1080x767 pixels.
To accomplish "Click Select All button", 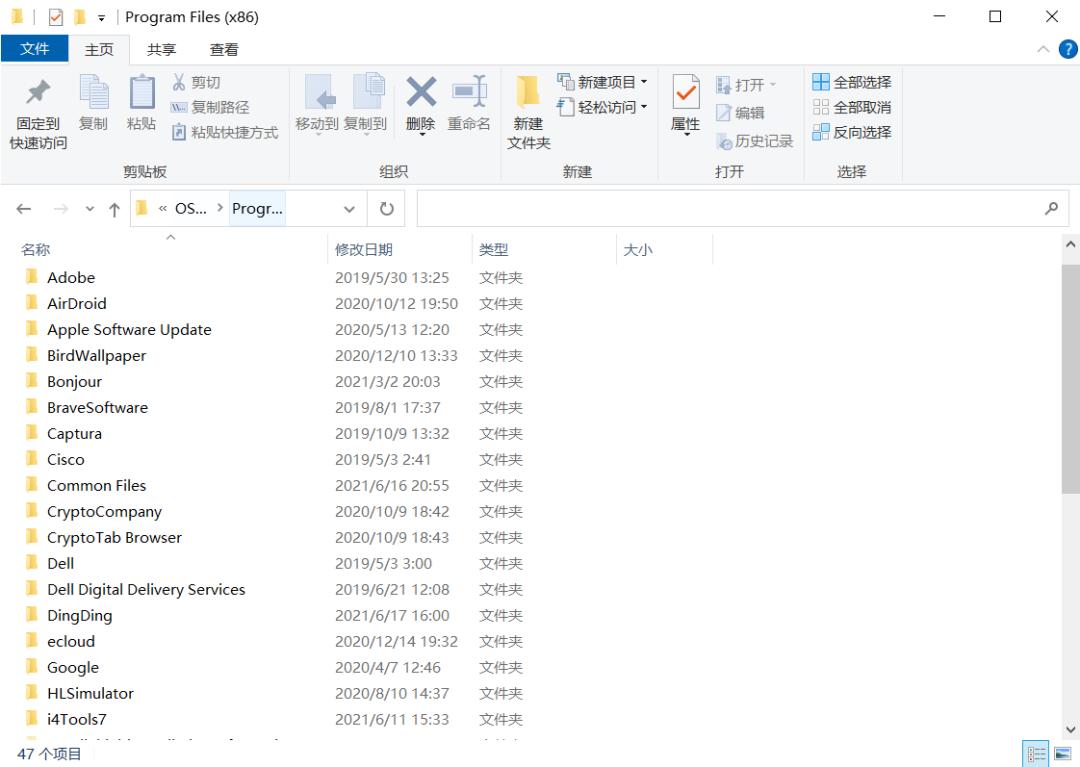I will (x=851, y=82).
